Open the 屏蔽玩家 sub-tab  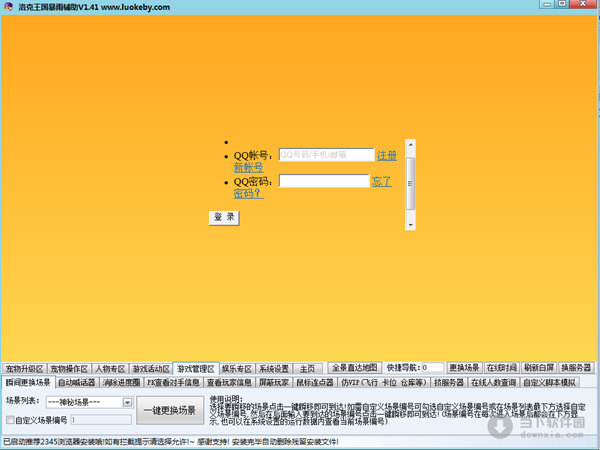(x=274, y=382)
